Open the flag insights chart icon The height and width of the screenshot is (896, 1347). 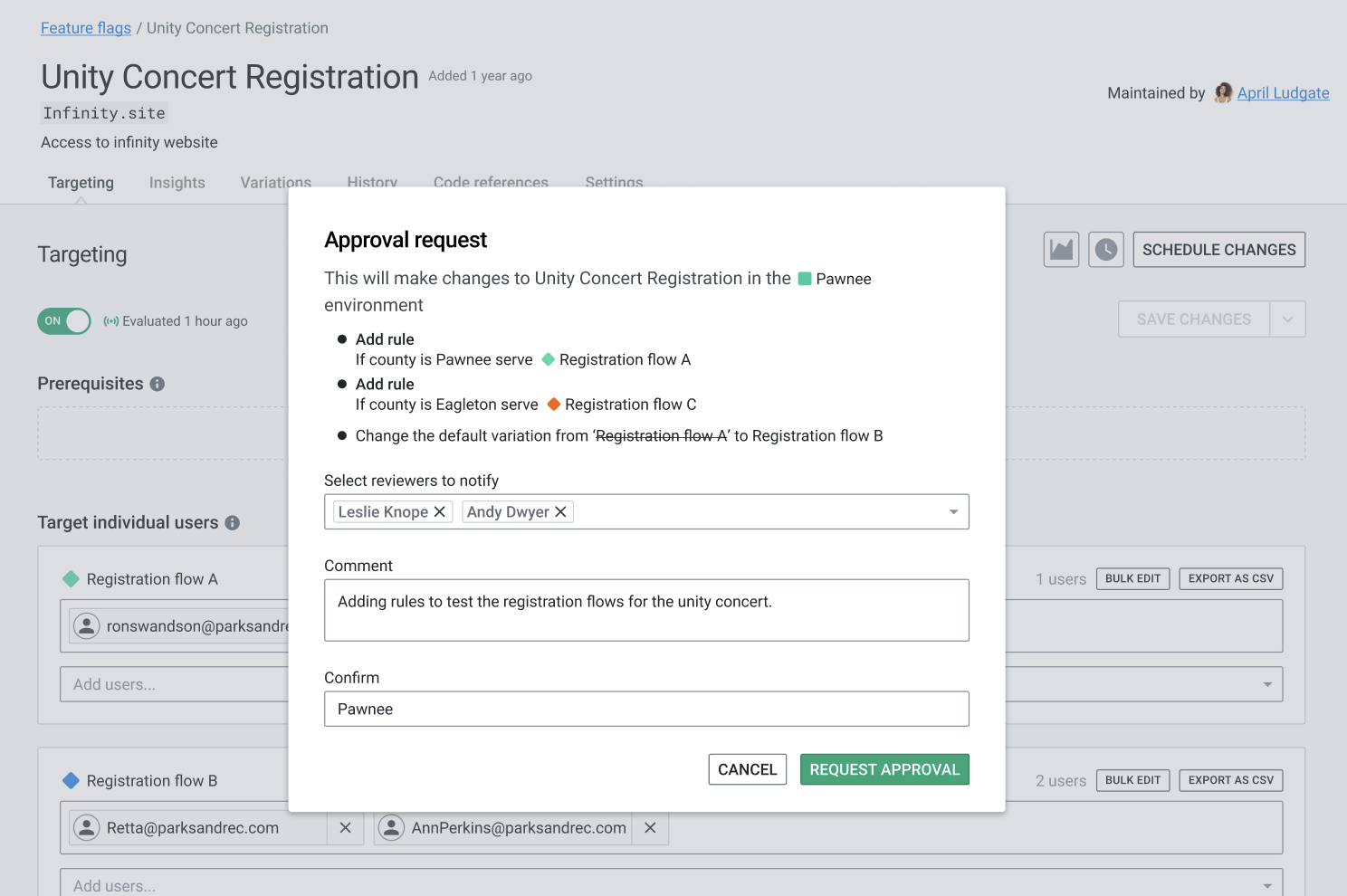[x=1060, y=249]
